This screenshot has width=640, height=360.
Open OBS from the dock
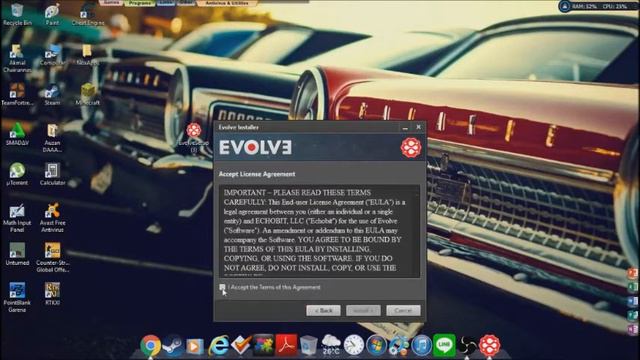pos(467,346)
